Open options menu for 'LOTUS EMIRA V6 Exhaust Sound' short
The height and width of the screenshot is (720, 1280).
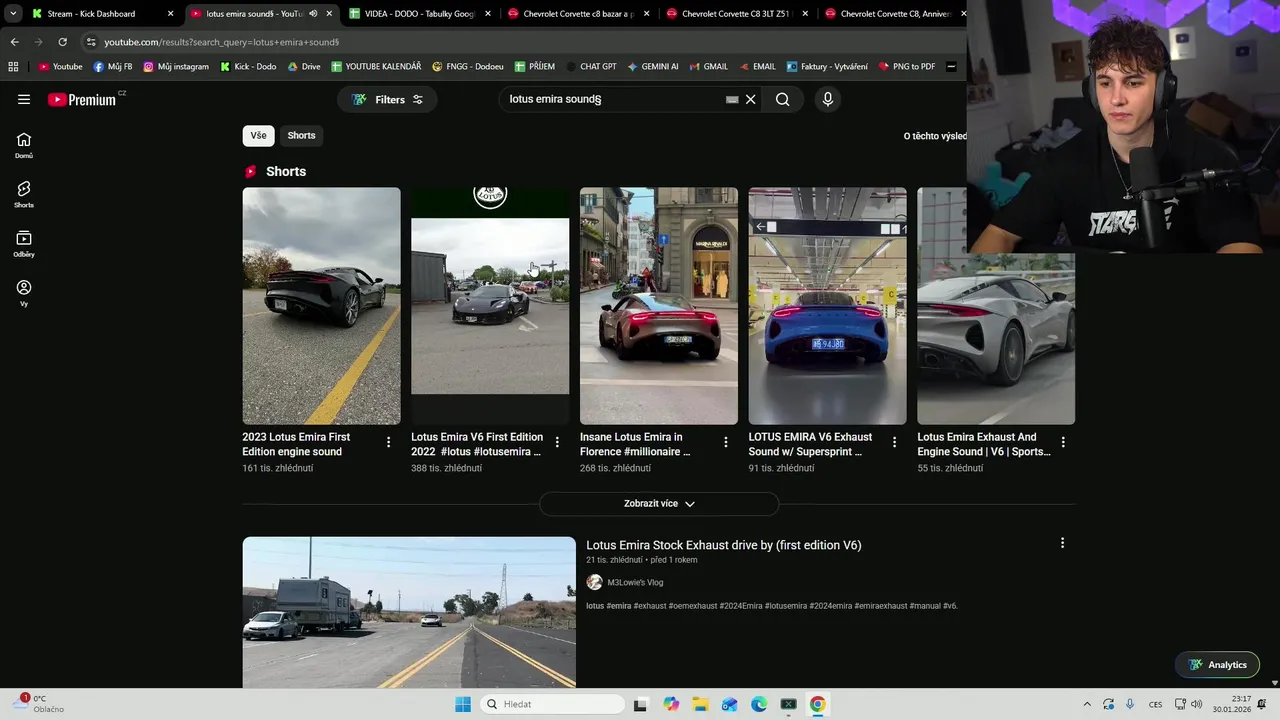point(895,442)
